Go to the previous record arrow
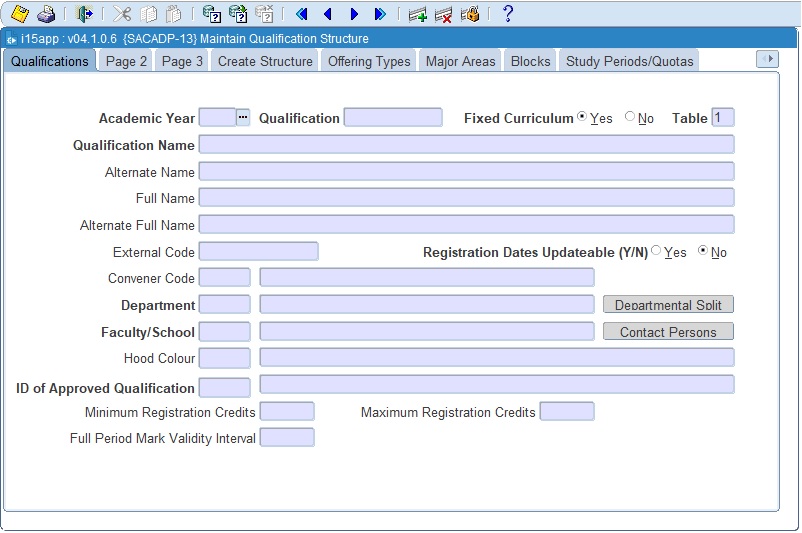Screen dimensions: 802x533 (x=327, y=14)
